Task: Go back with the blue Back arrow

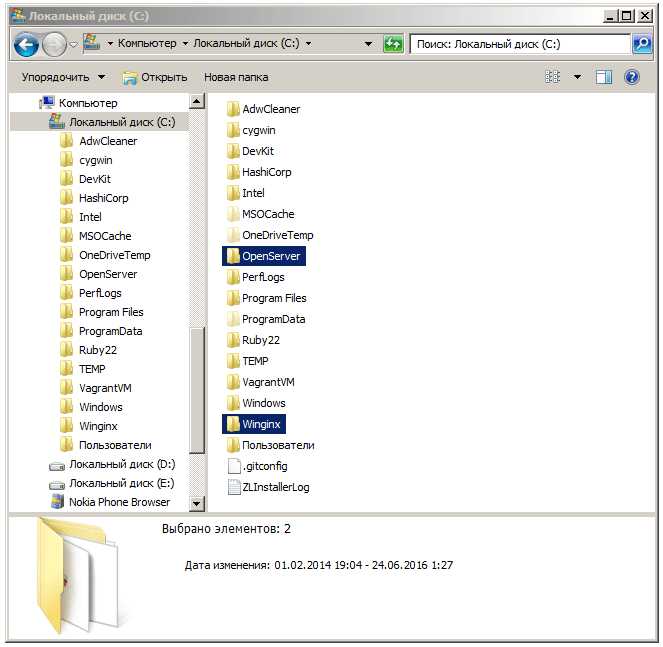Action: click(x=26, y=44)
